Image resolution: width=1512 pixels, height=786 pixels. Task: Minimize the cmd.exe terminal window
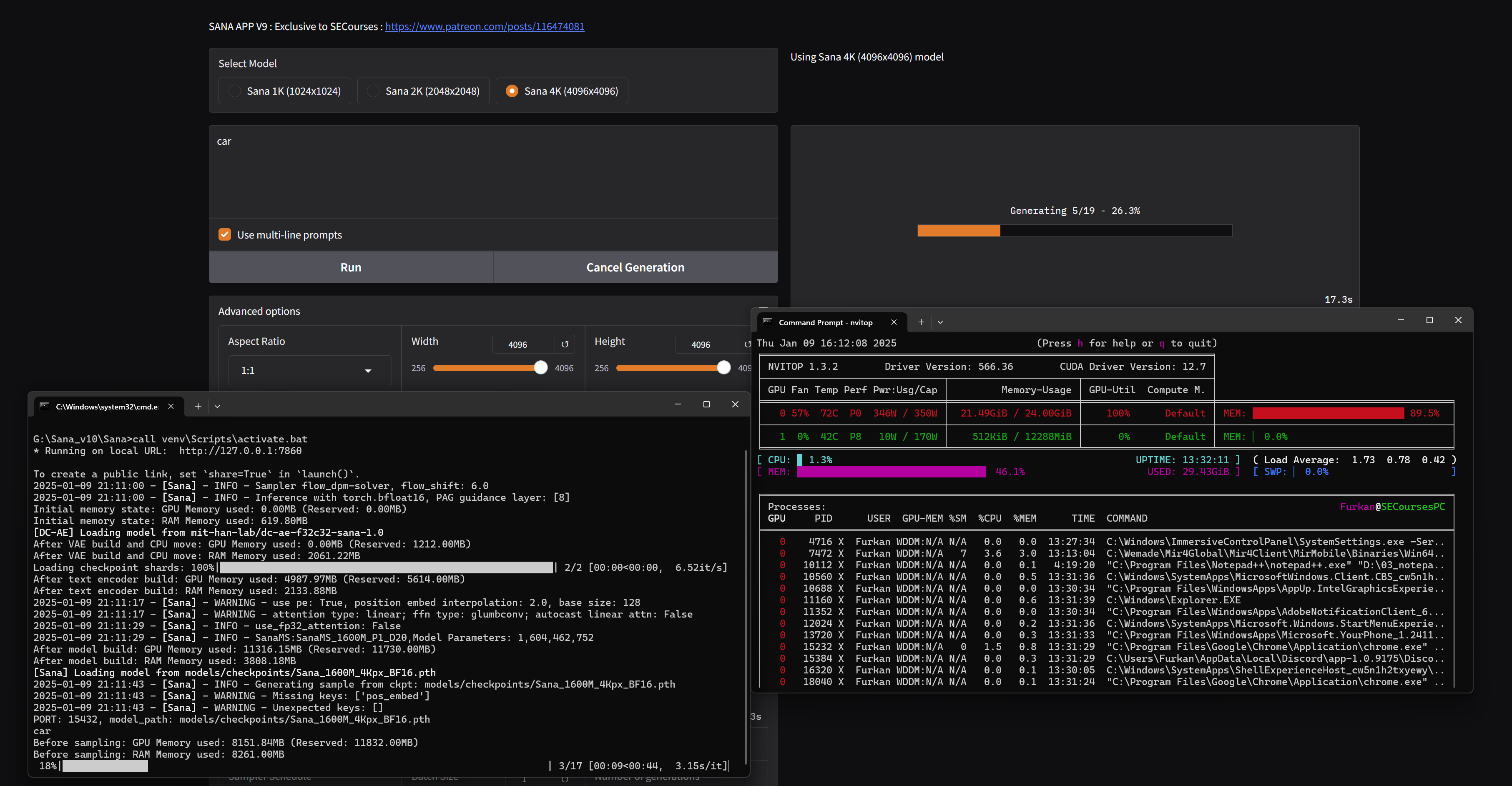click(x=677, y=404)
